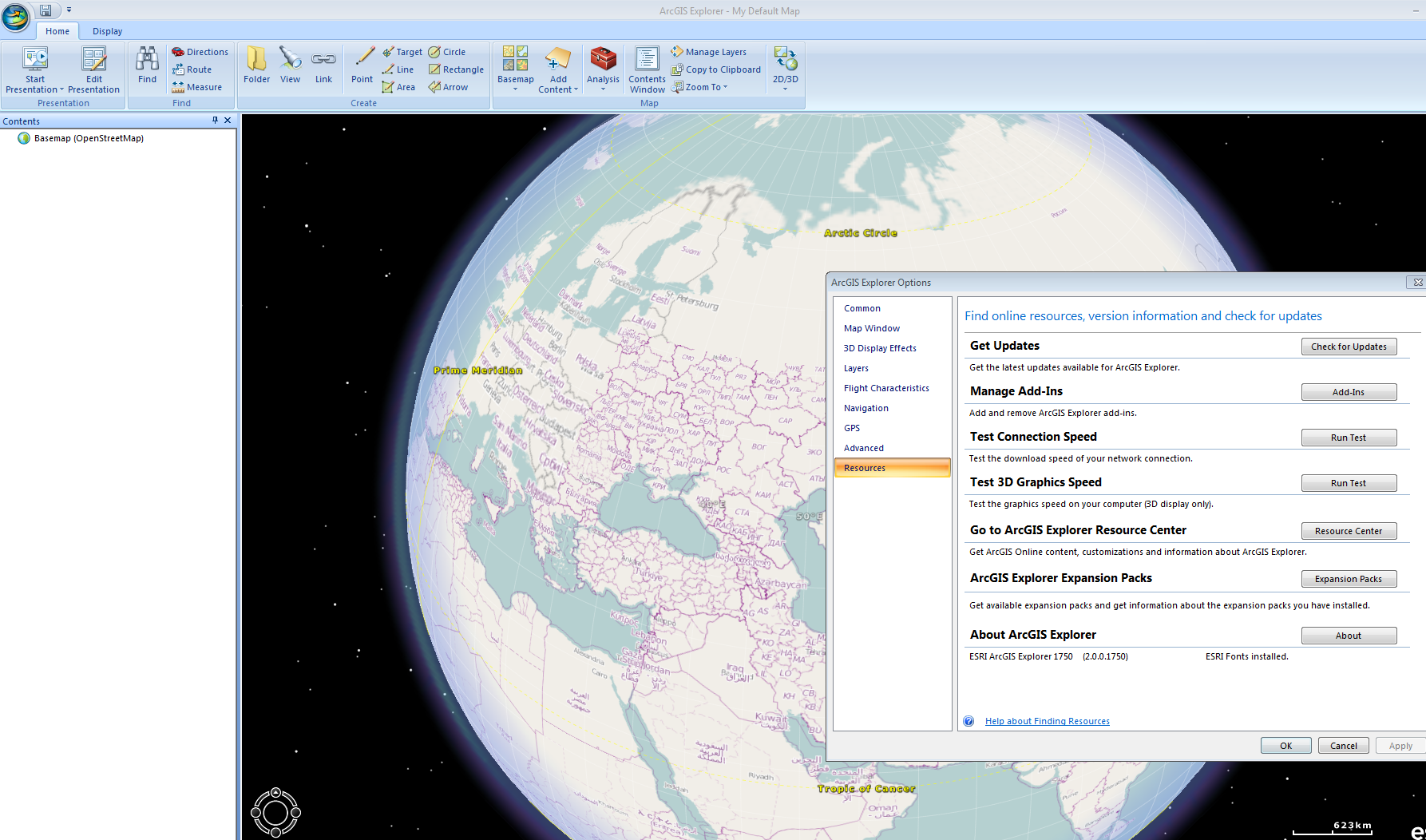
Task: Switch to the Display ribbon tab
Action: tap(107, 31)
